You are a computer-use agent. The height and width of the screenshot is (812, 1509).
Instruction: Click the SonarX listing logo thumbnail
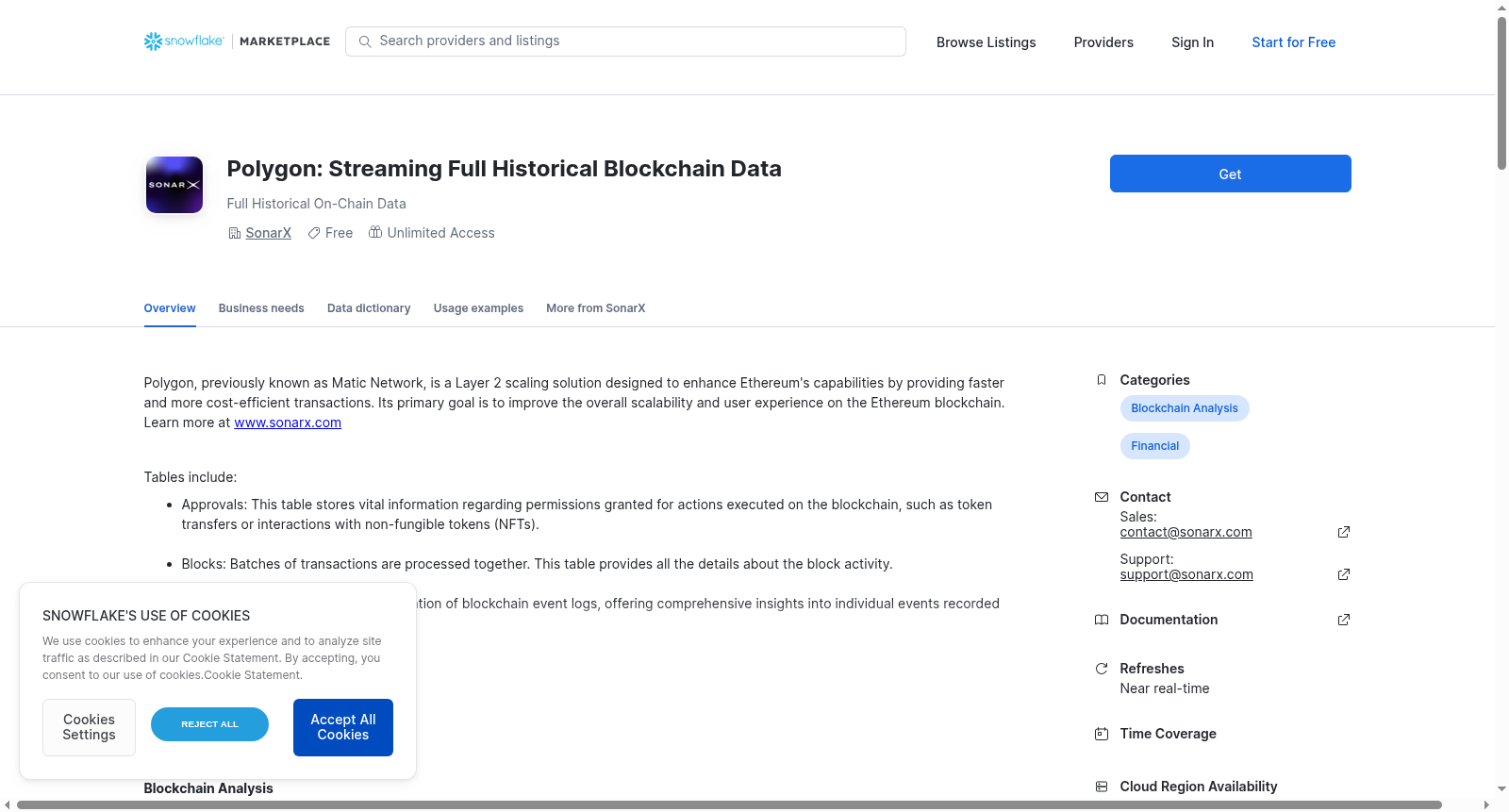[x=174, y=185]
